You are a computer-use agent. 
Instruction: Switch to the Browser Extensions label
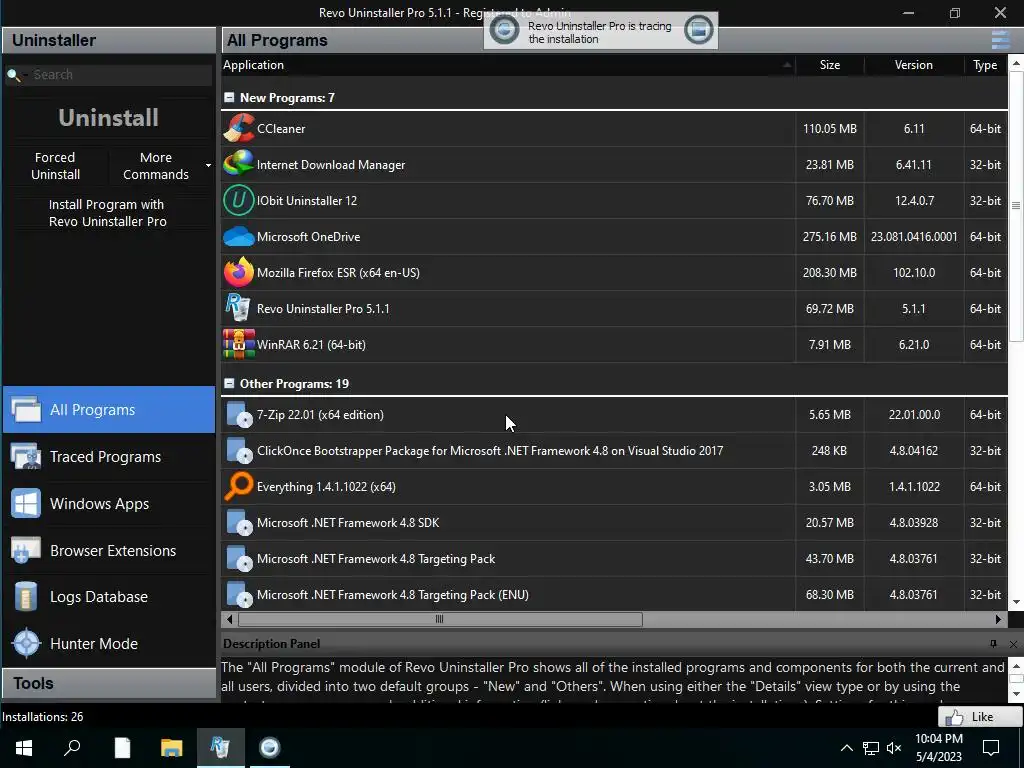pyautogui.click(x=113, y=551)
